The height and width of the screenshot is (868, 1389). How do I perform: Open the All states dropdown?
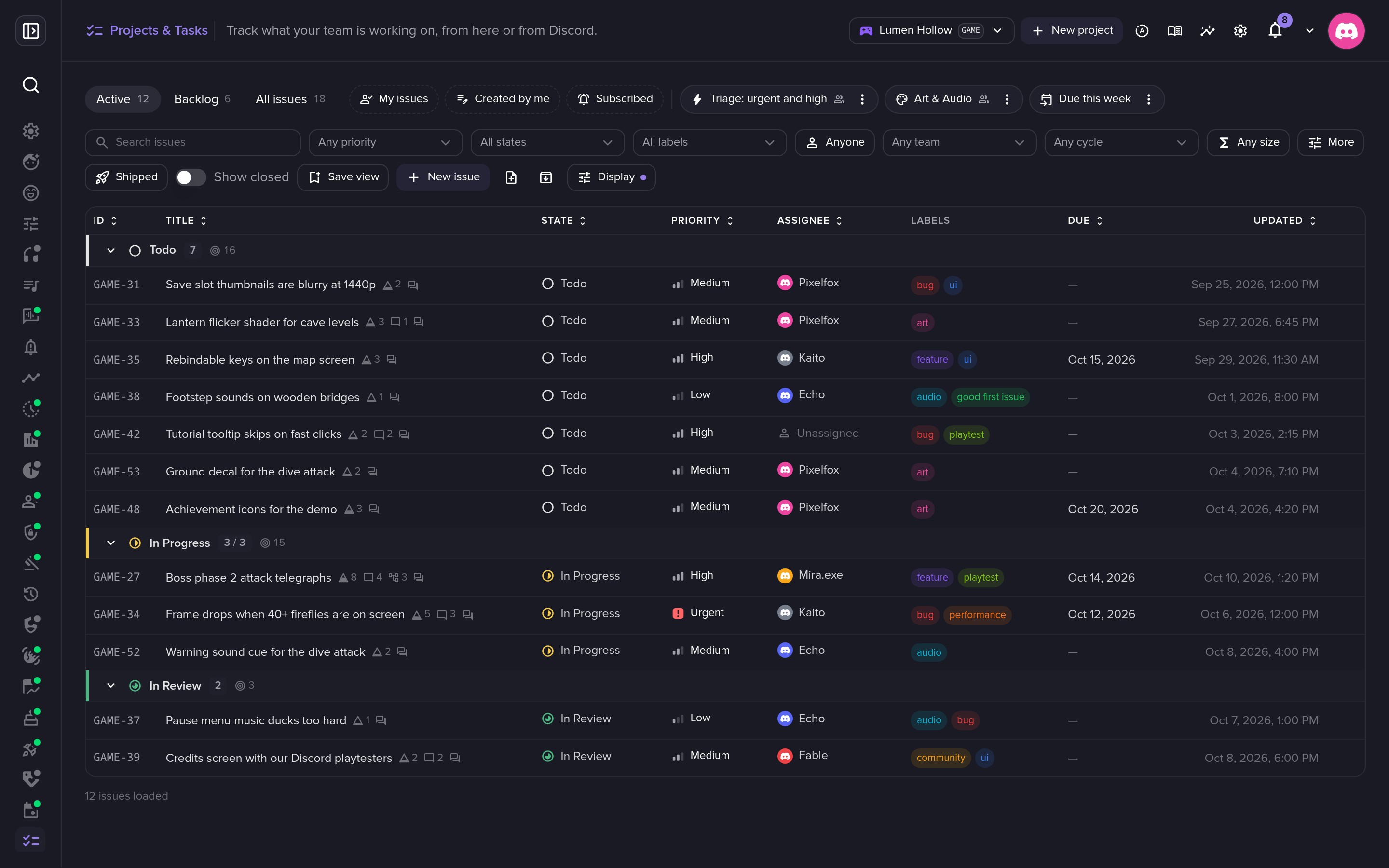pos(547,142)
